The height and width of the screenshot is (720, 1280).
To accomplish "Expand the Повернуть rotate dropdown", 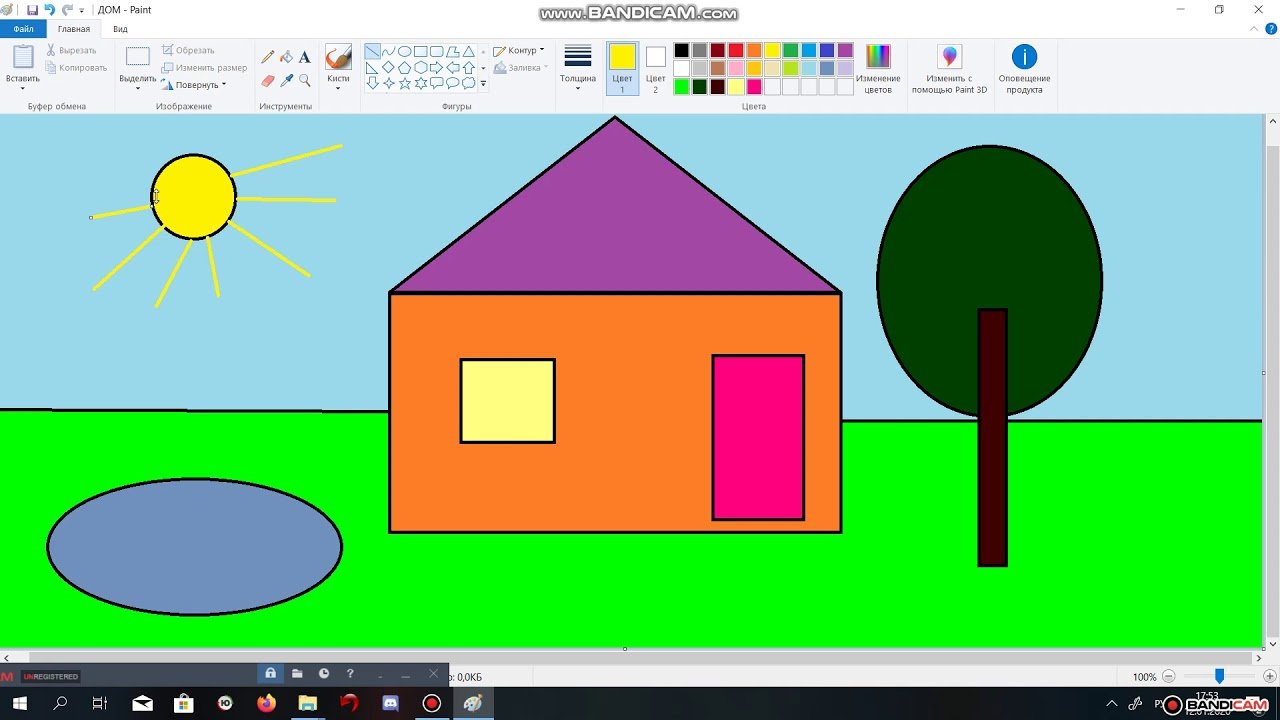I will coord(195,85).
